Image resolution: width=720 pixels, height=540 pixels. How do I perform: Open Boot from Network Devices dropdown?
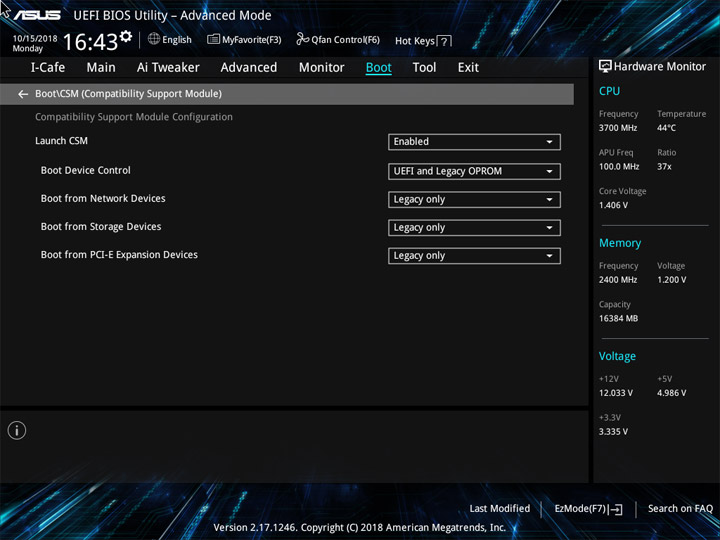pos(474,199)
